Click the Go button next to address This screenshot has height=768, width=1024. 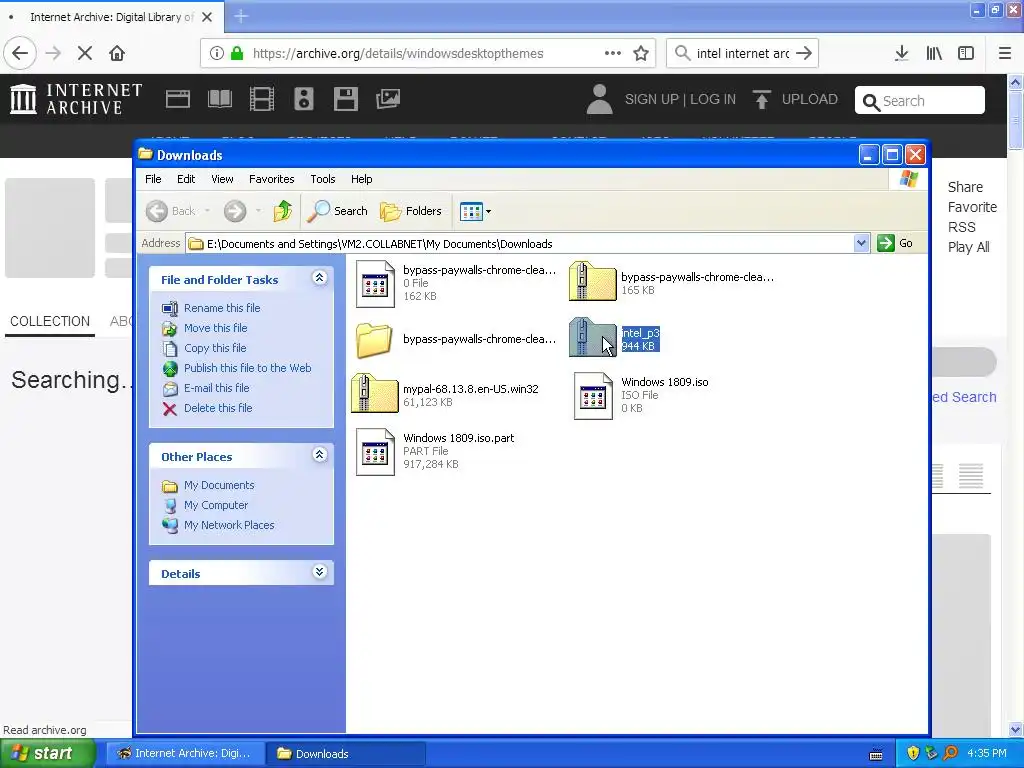click(895, 243)
